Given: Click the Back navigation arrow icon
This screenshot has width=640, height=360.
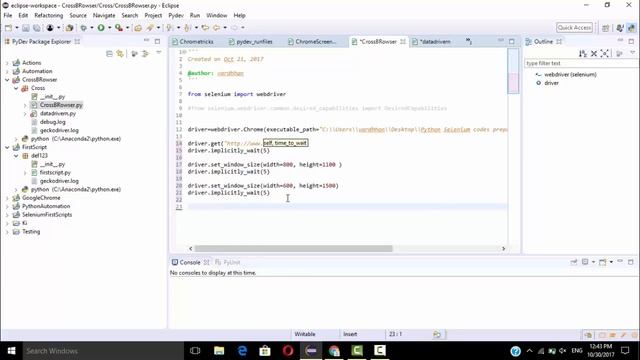Looking at the screenshot, I should 216,28.
